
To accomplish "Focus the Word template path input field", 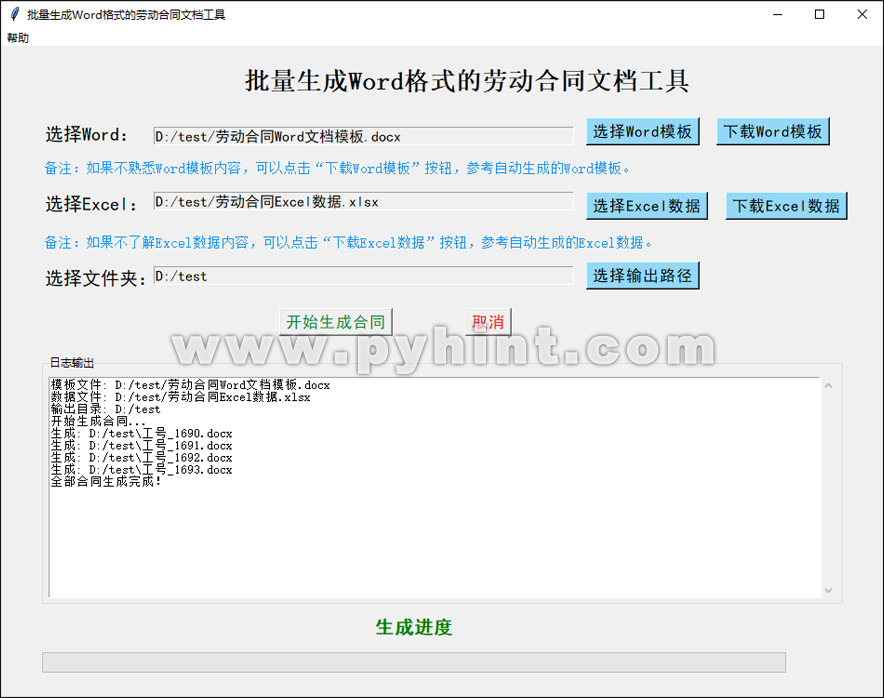I will pos(362,136).
